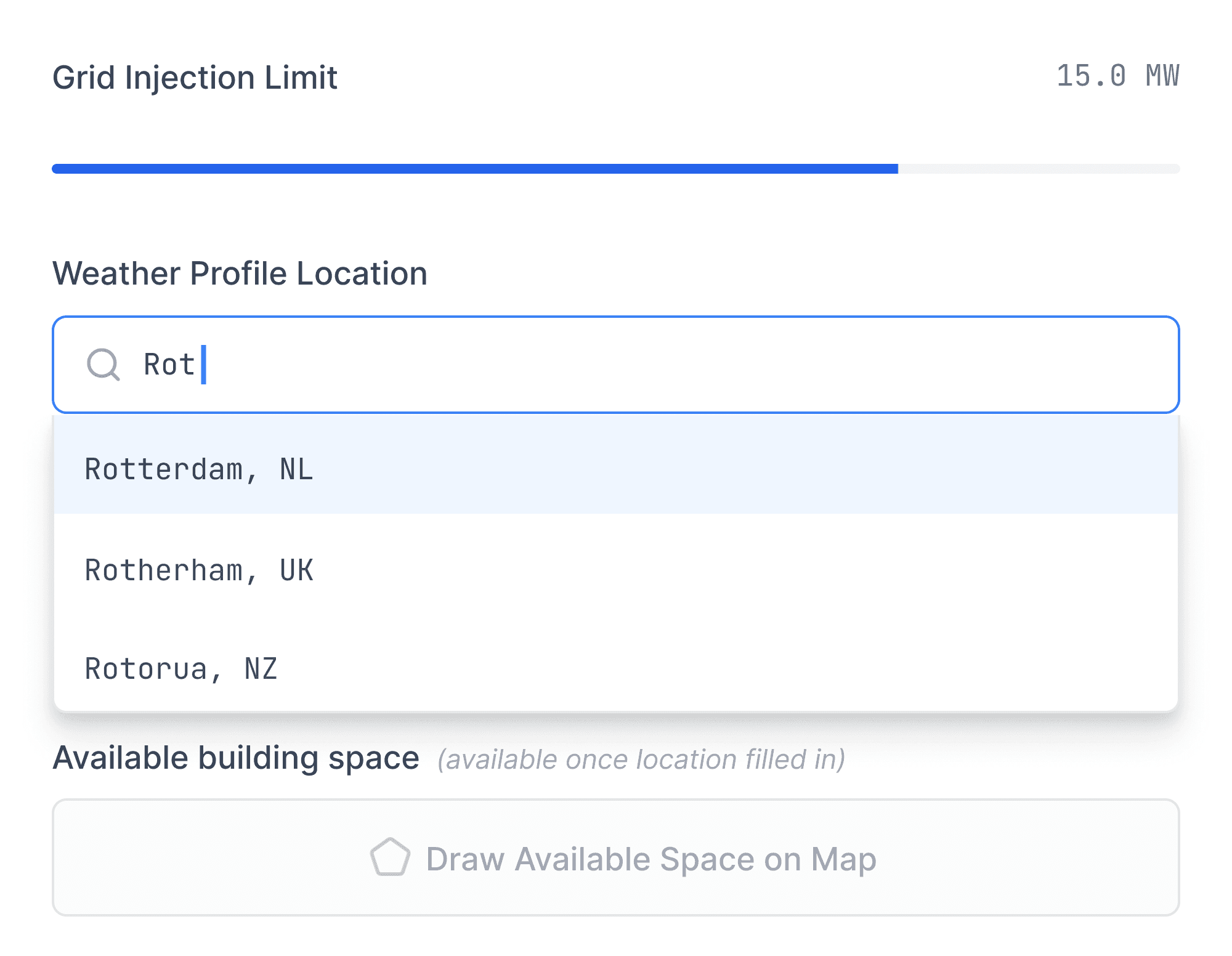Viewport: 1232px width, 956px height.
Task: Click the magnifier search icon
Action: [x=103, y=364]
